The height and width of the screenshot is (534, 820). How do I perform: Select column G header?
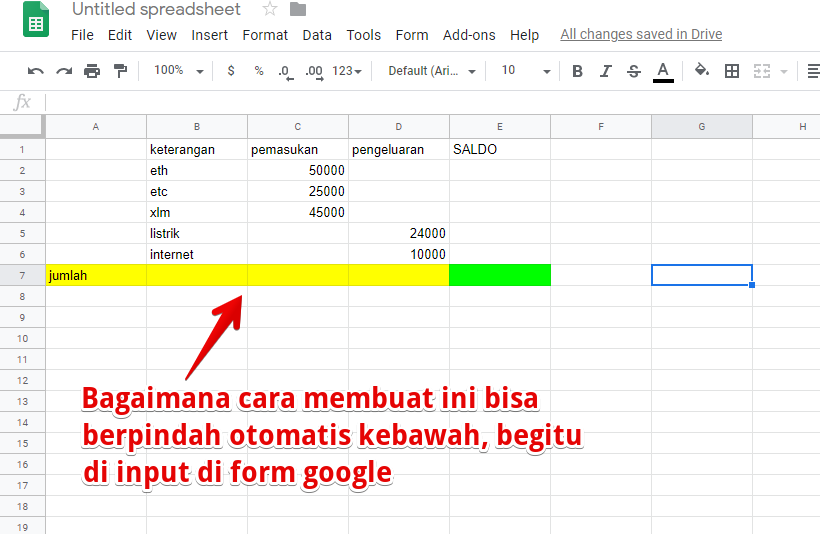[x=702, y=127]
